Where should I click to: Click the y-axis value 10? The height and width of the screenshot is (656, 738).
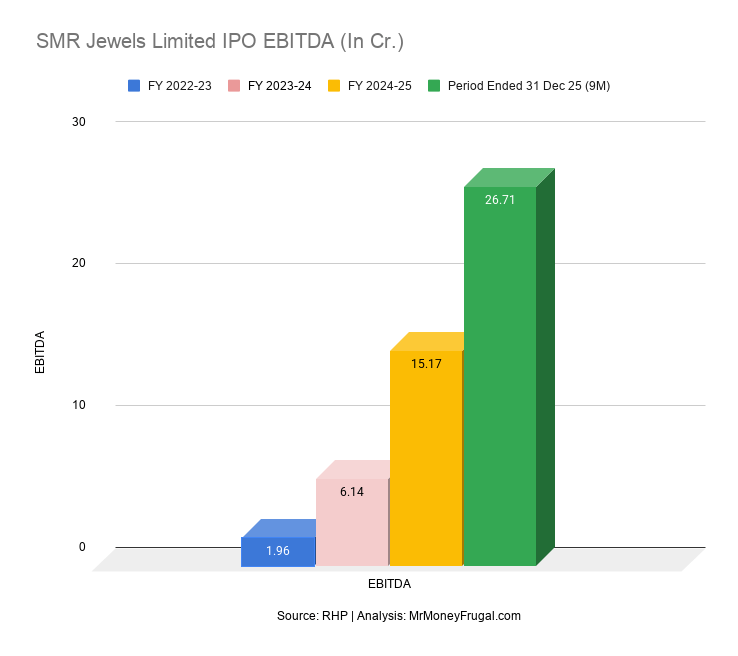pyautogui.click(x=79, y=405)
